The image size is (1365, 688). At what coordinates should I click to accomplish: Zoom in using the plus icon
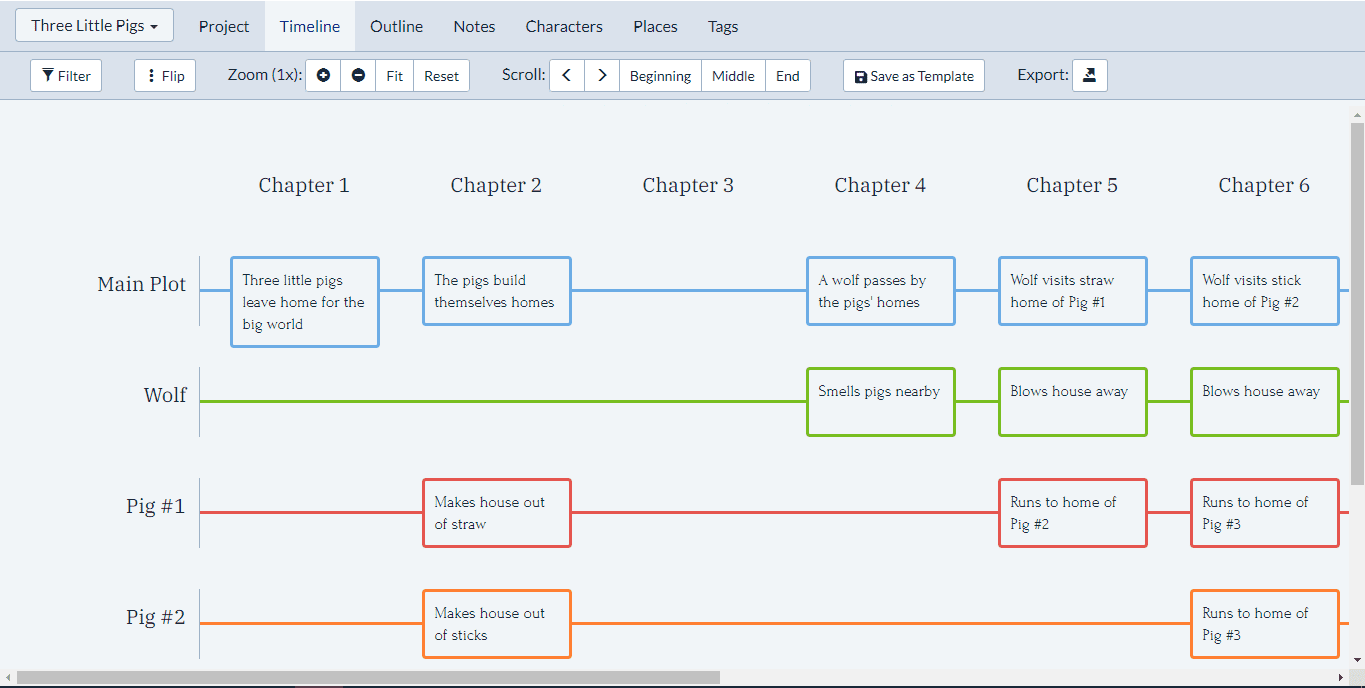pos(322,75)
